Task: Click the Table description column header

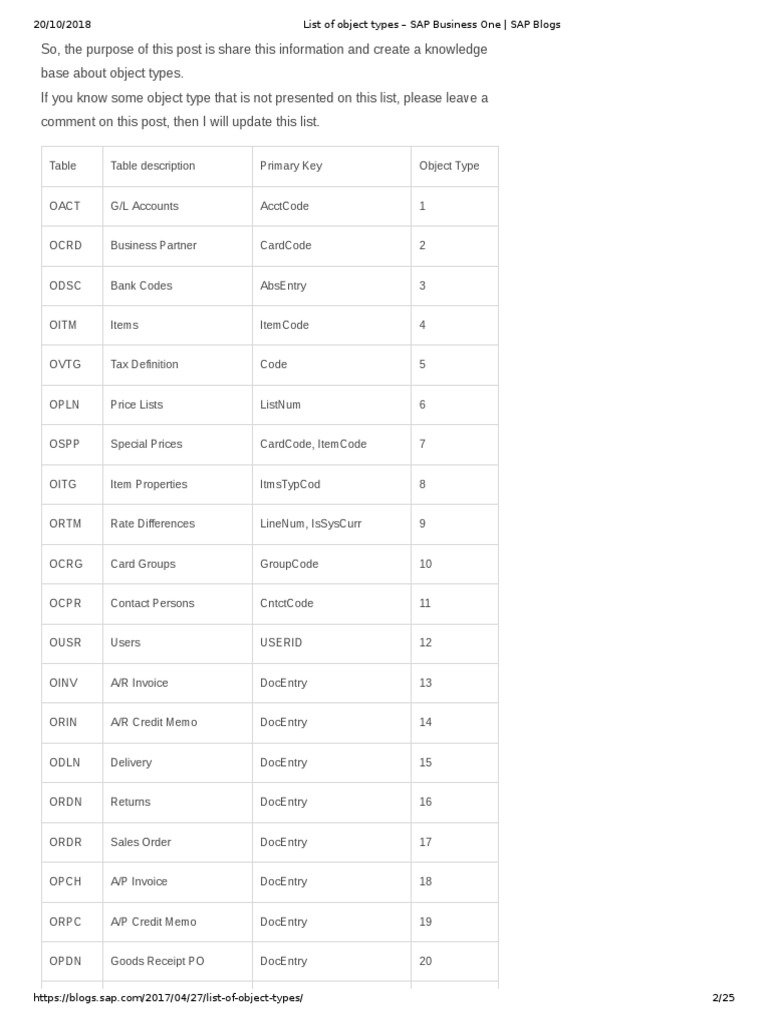Action: 153,166
